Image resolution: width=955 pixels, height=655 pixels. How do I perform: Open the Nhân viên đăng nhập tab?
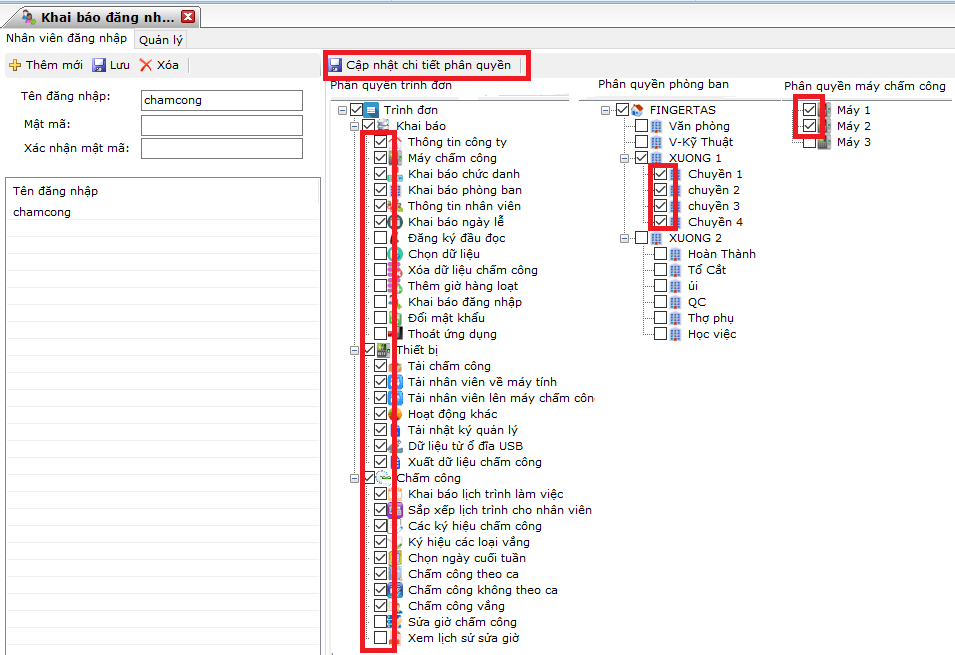66,39
